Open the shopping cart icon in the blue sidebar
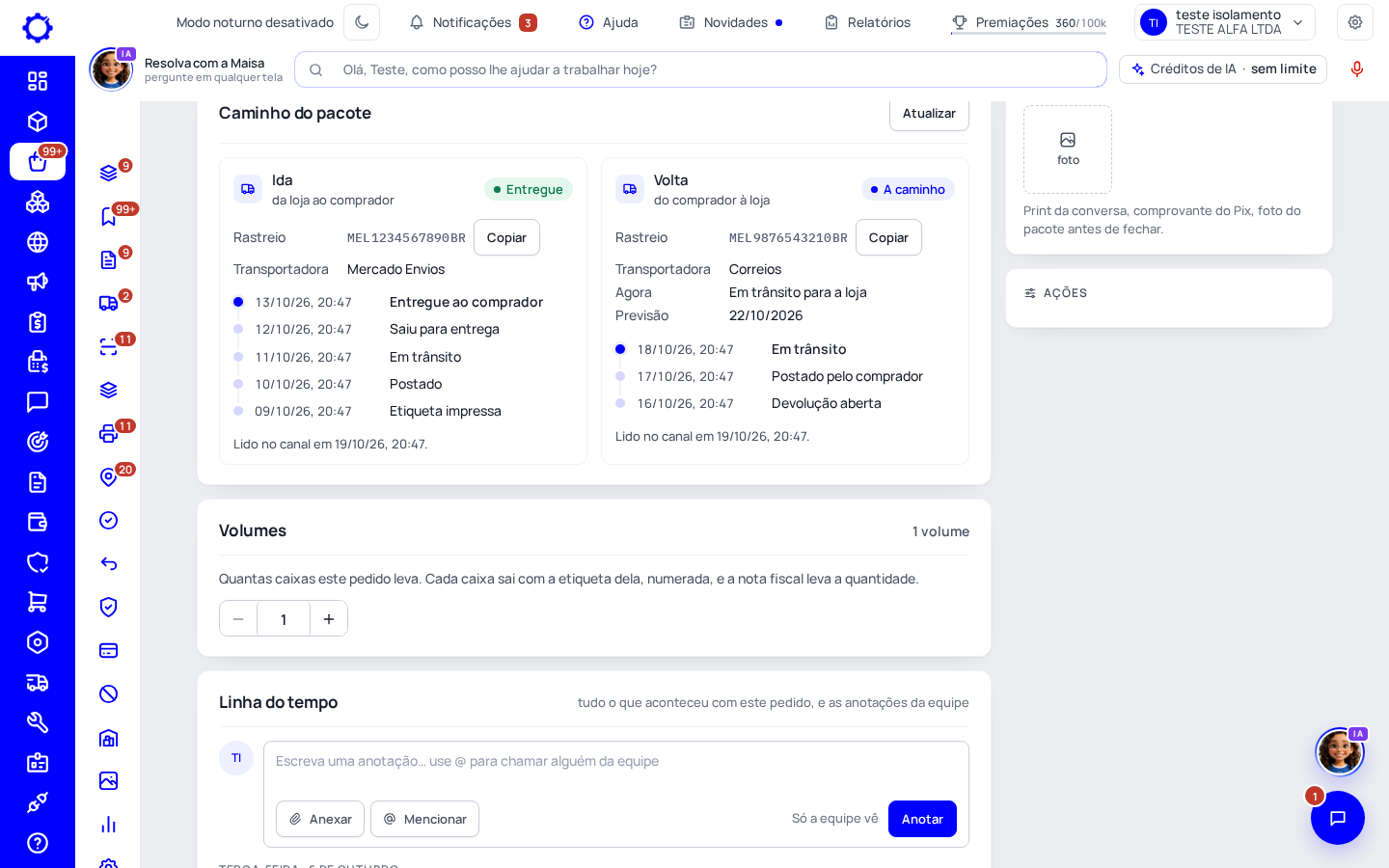The width and height of the screenshot is (1389, 868). [38, 602]
